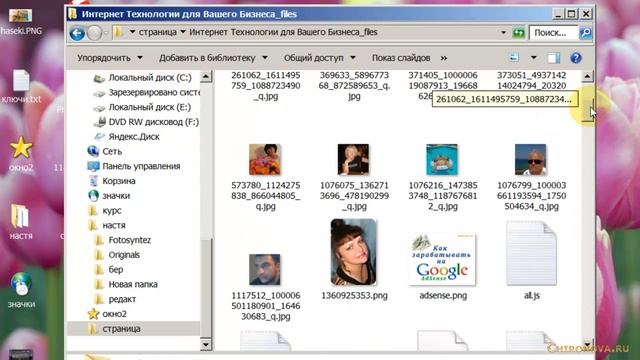
Task: Click the Forward navigation arrow button
Action: (95, 33)
